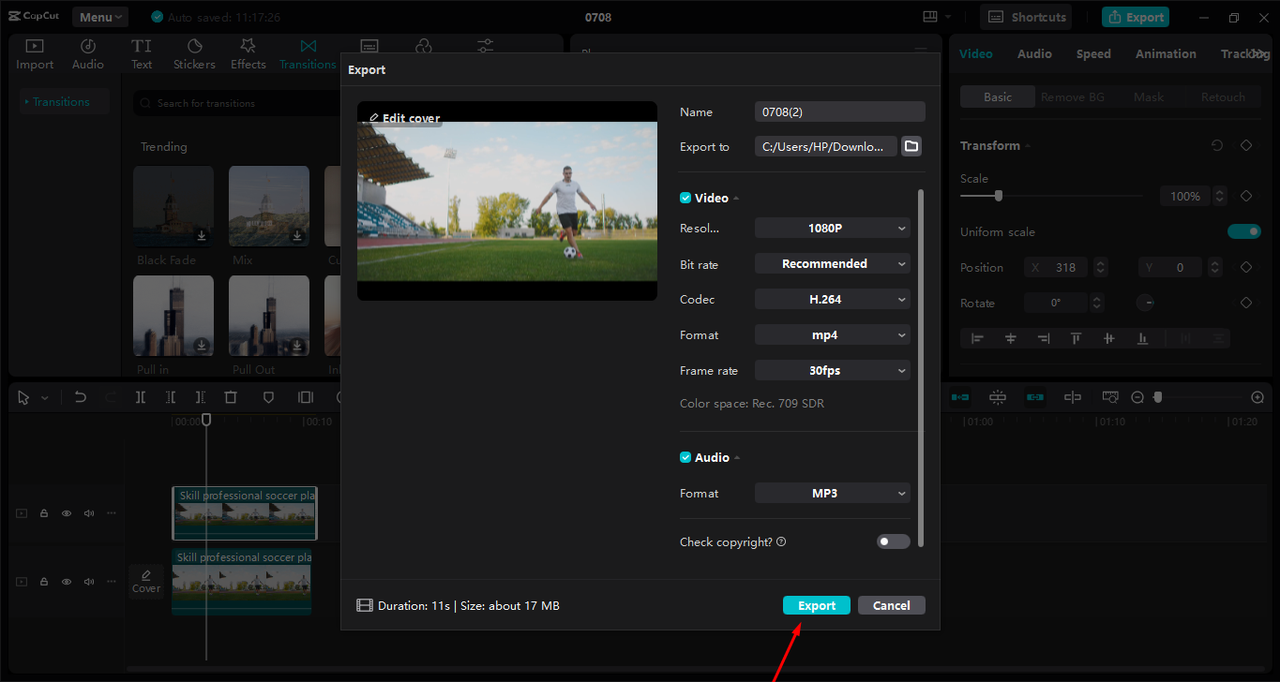
Task: Open the CapCut Menu dropdown
Action: tap(100, 17)
